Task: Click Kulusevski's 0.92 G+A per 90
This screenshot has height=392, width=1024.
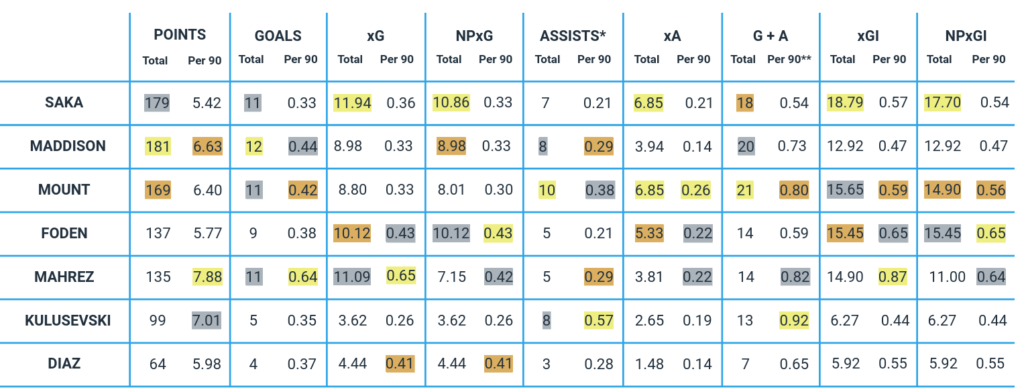Action: 793,321
